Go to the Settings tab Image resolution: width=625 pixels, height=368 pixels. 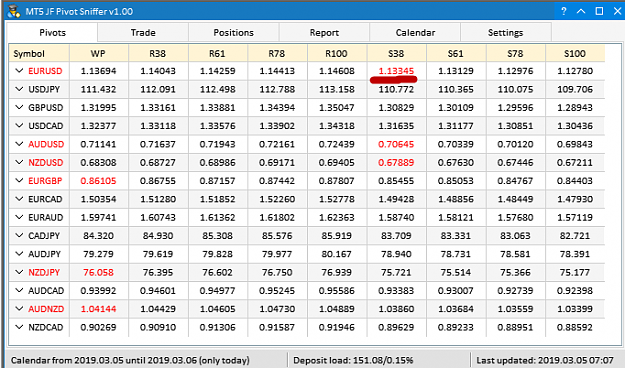coord(506,32)
